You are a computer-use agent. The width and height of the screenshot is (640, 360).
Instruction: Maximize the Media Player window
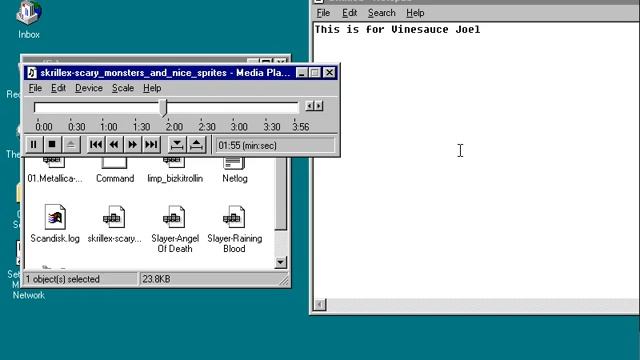click(x=315, y=73)
